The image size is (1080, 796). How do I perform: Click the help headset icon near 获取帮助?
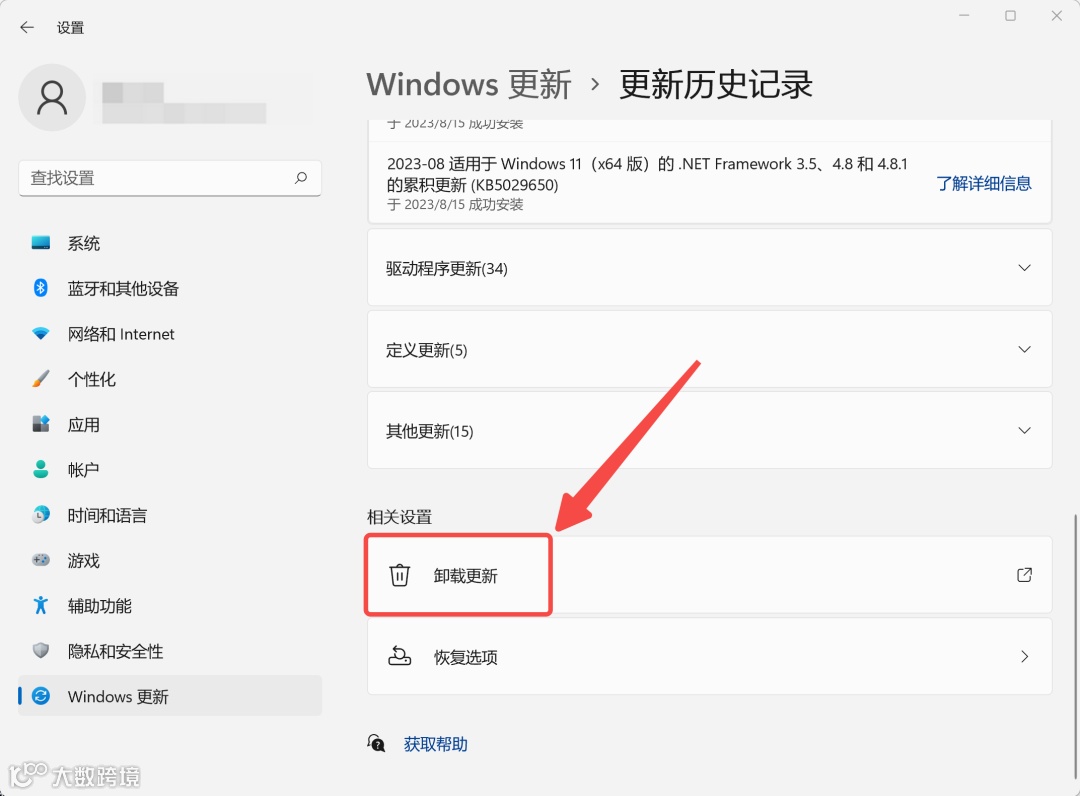pos(376,744)
